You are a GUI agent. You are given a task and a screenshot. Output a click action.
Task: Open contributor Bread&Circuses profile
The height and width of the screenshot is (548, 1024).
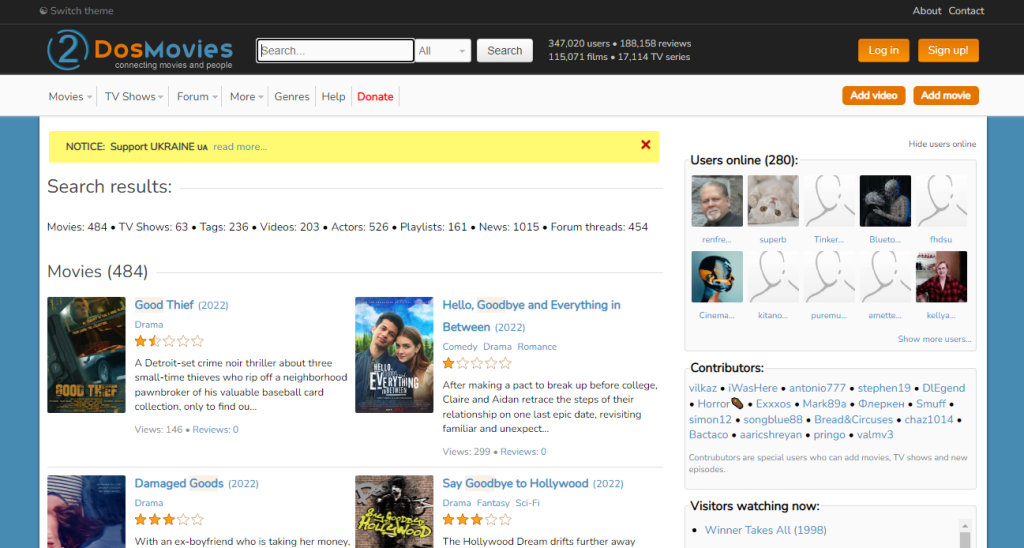854,419
